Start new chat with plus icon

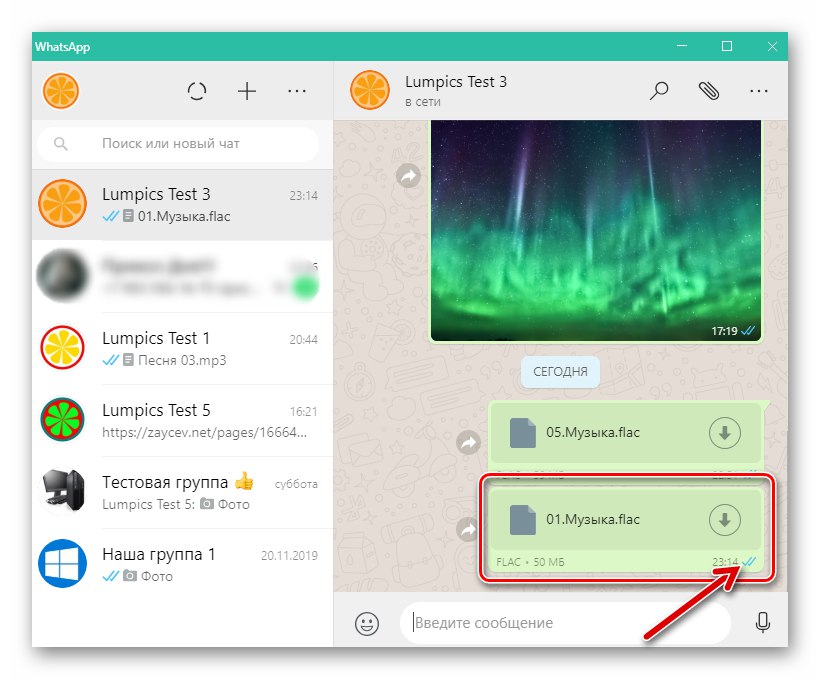[247, 91]
